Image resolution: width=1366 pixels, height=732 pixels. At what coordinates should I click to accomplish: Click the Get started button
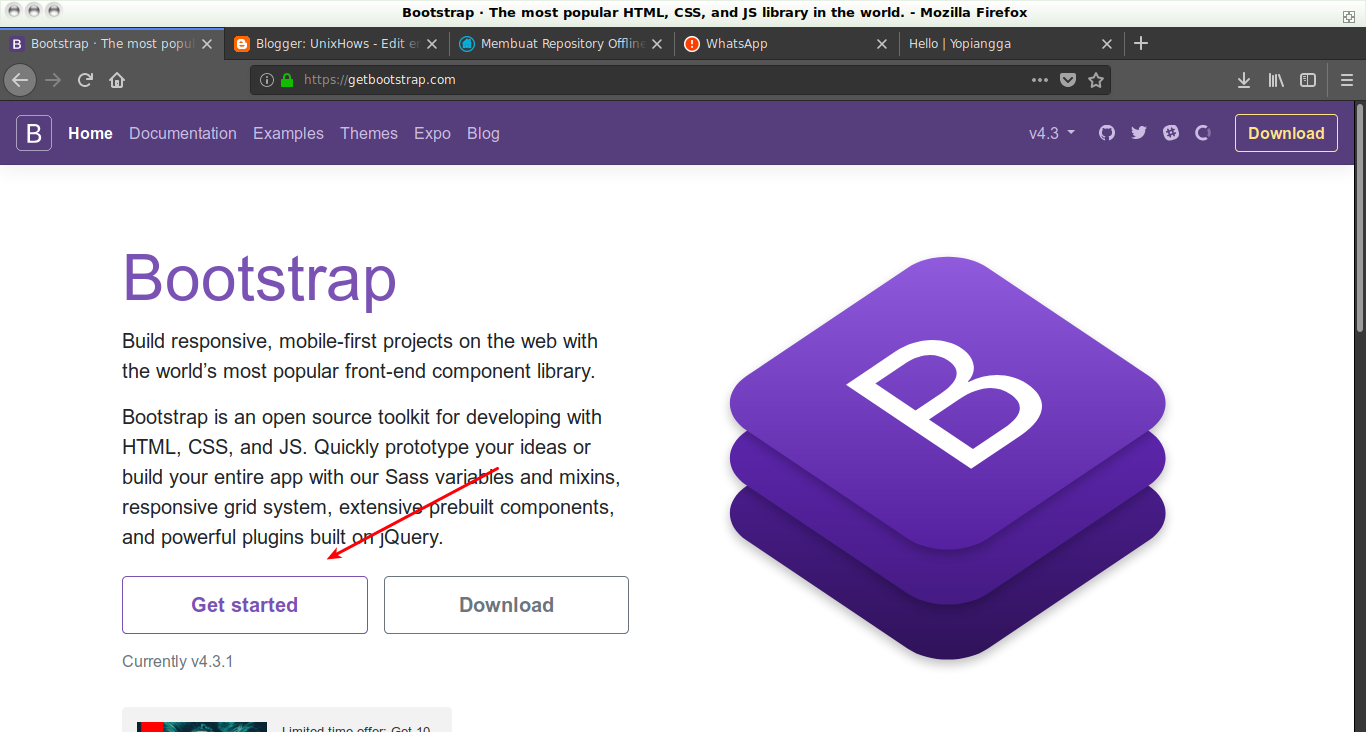244,604
